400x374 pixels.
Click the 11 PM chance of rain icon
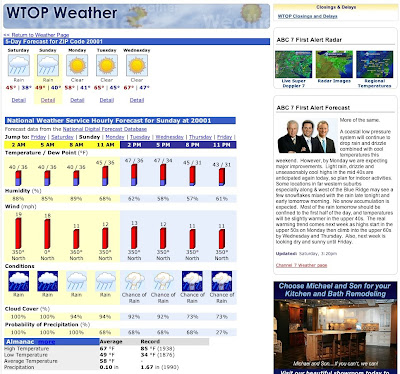coord(222,281)
